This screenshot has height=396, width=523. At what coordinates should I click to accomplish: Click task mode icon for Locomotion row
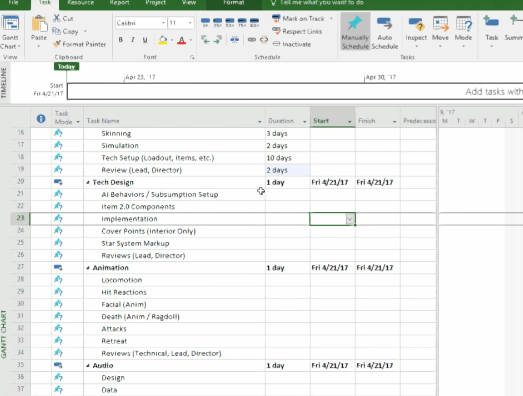58,279
